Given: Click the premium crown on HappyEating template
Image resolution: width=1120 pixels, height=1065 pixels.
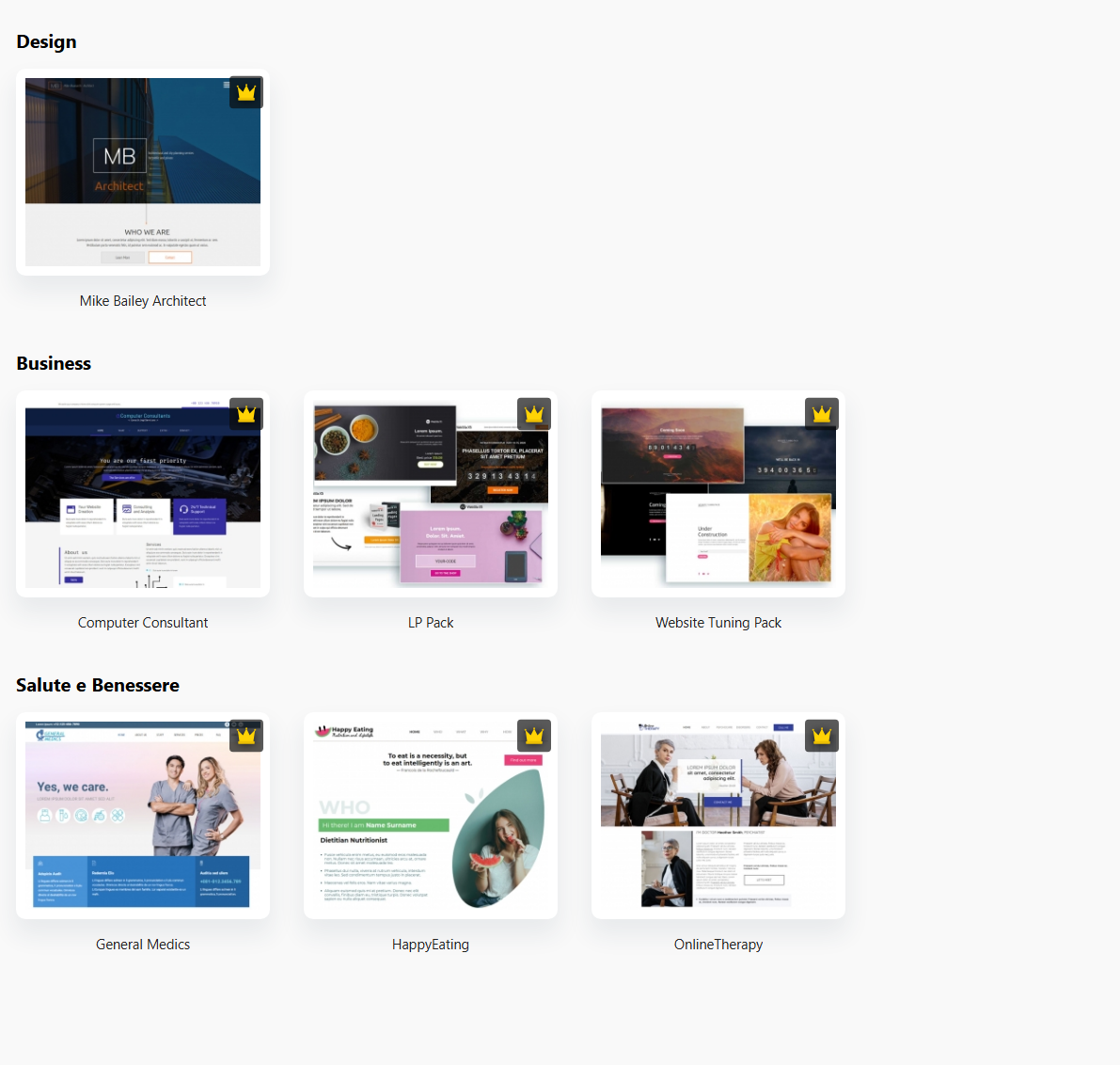Looking at the screenshot, I should [x=534, y=736].
